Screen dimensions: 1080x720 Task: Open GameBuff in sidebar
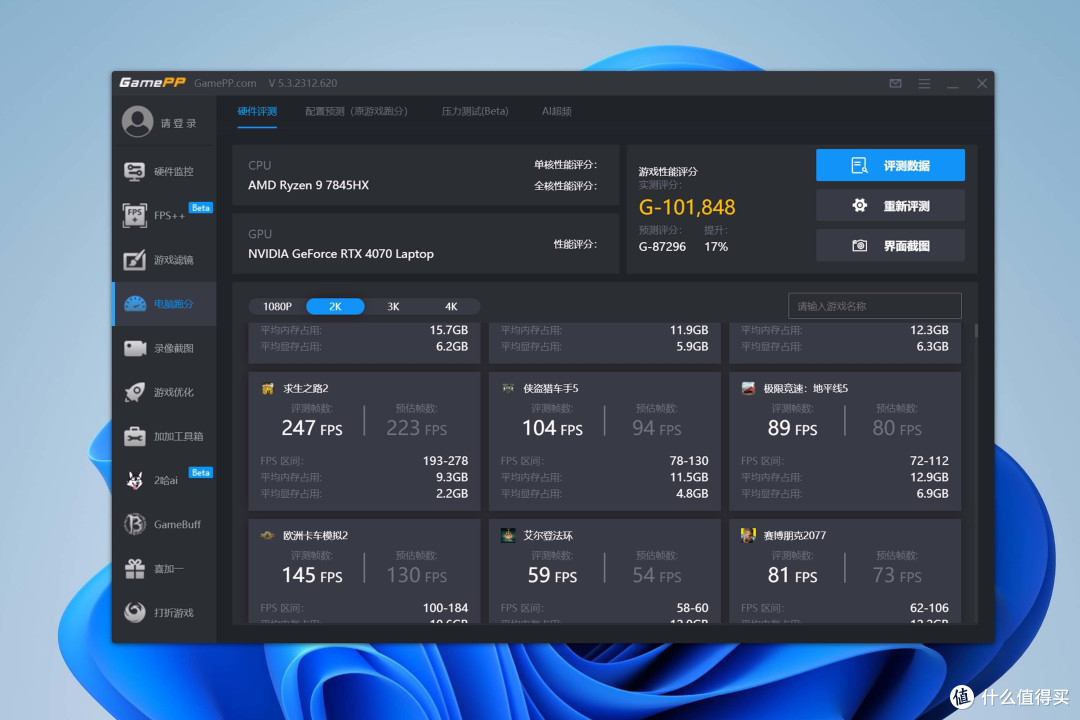[x=165, y=524]
